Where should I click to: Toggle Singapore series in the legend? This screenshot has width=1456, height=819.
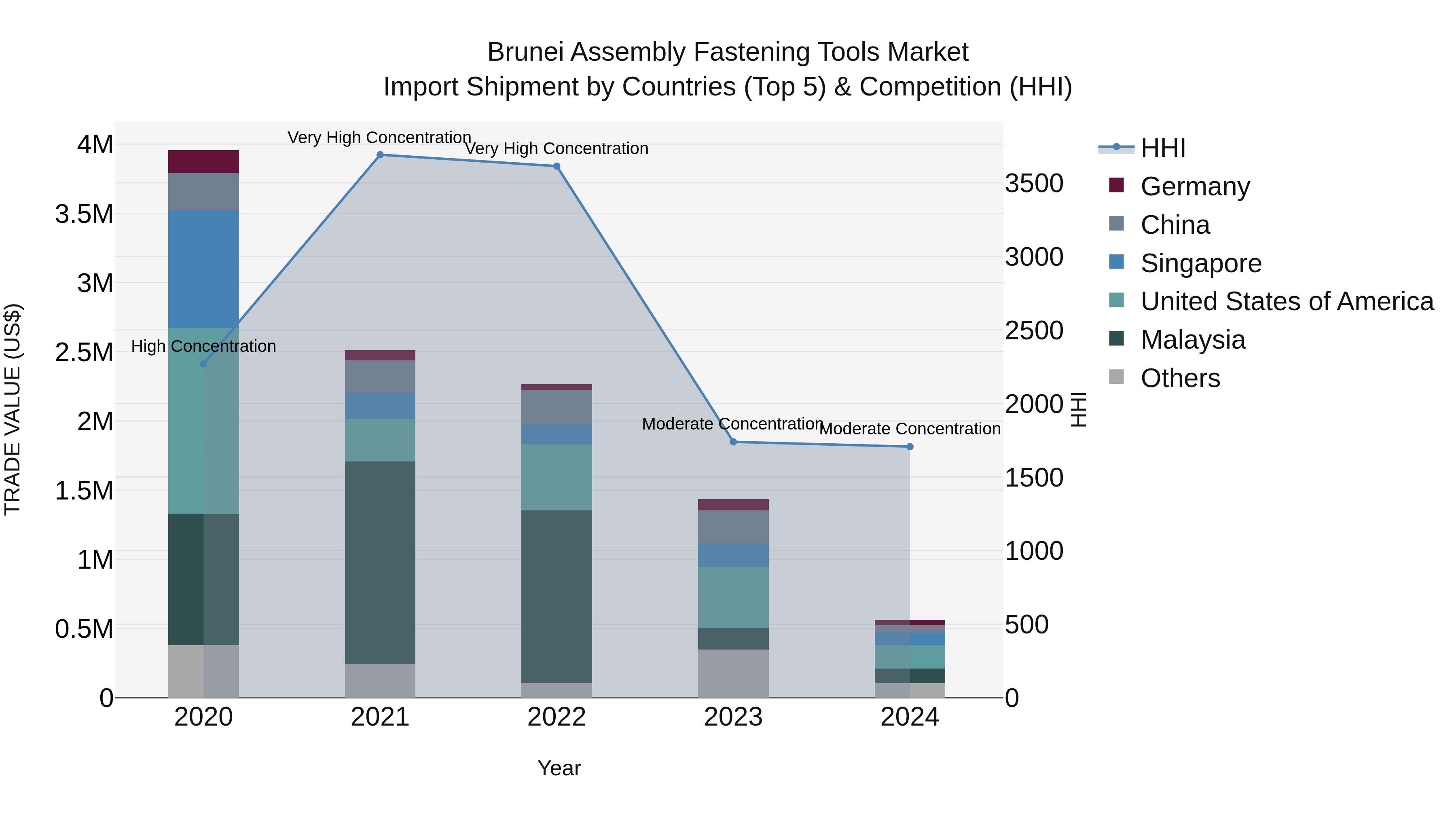pos(1185,263)
